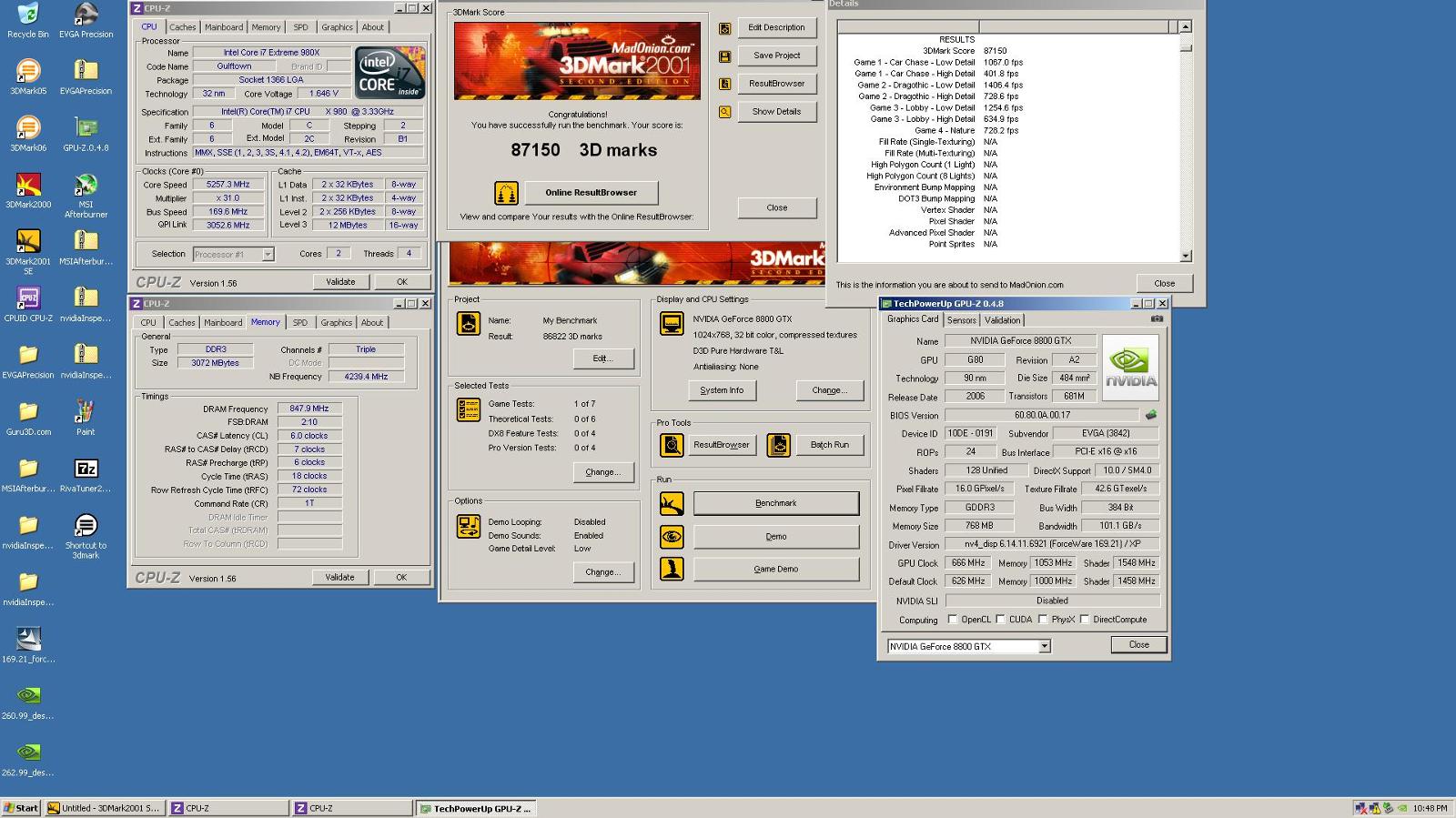Click Pro Tools ResultBrowser button
This screenshot has width=1456, height=818.
(x=722, y=445)
